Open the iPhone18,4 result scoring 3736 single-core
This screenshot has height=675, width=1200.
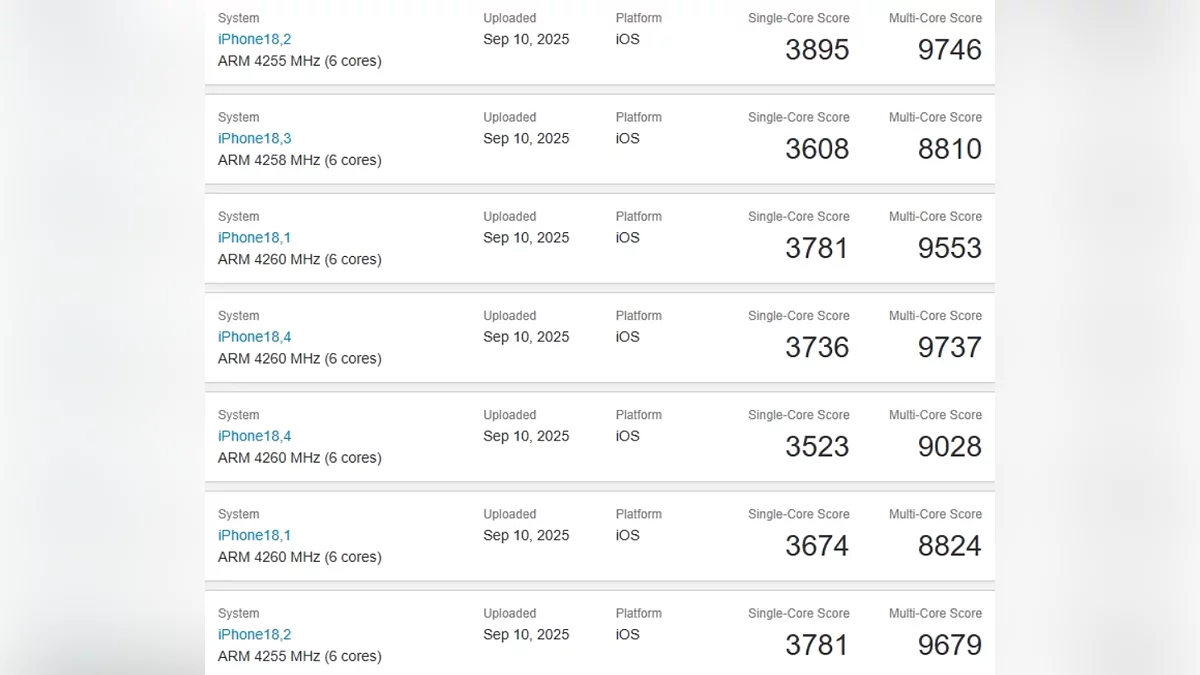254,336
